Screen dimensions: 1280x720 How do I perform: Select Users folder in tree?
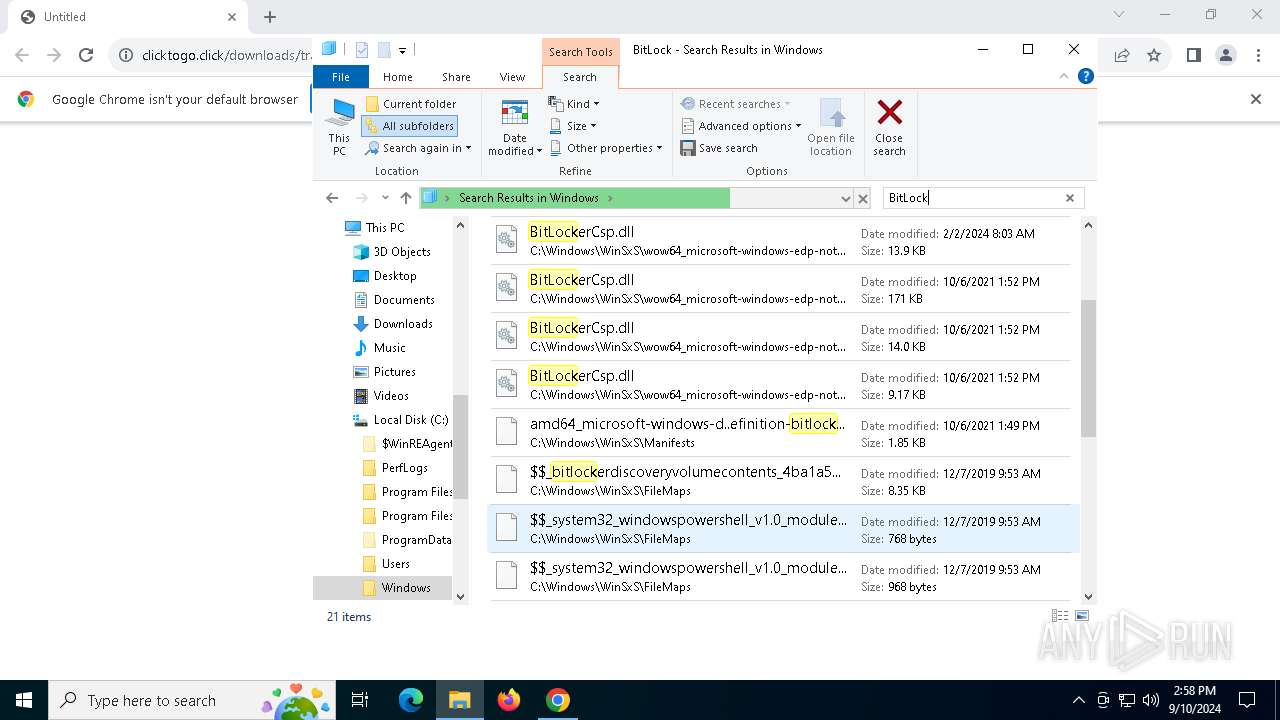(395, 564)
